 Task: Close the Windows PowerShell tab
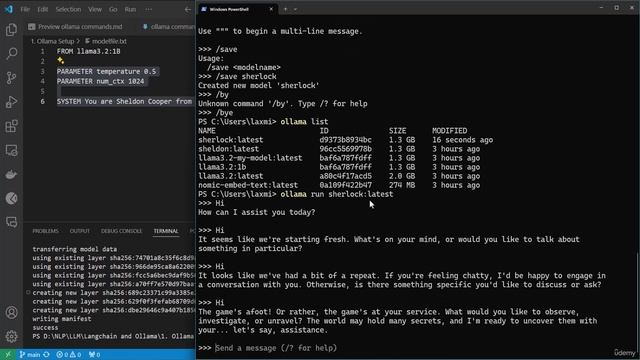pos(271,9)
